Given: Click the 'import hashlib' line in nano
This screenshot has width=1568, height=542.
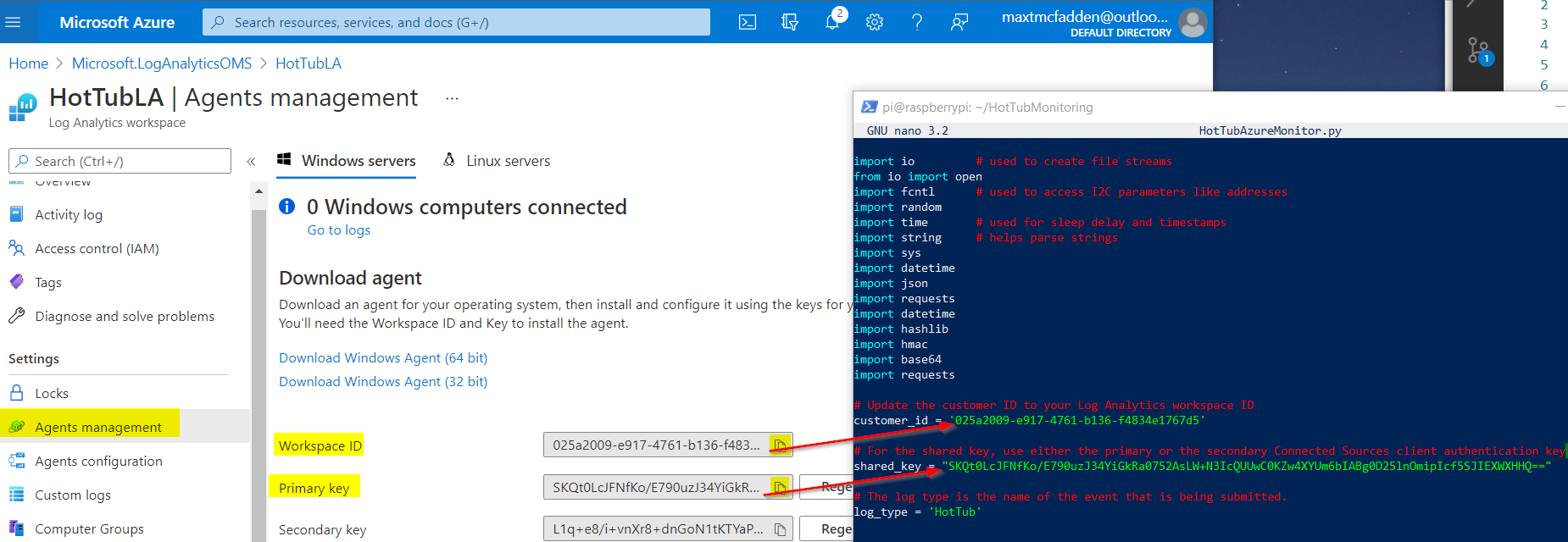Looking at the screenshot, I should coord(901,329).
